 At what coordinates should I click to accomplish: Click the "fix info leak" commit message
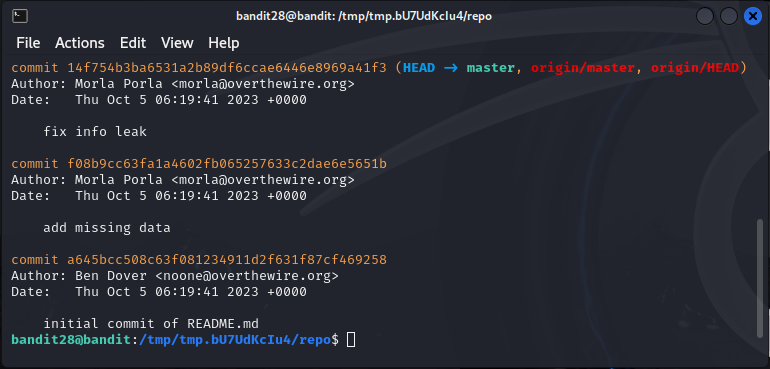[95, 132]
